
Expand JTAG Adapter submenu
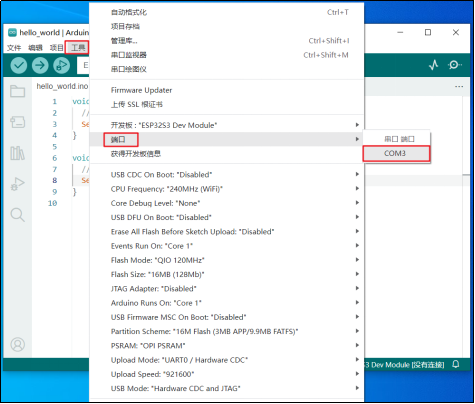[x=227, y=289]
